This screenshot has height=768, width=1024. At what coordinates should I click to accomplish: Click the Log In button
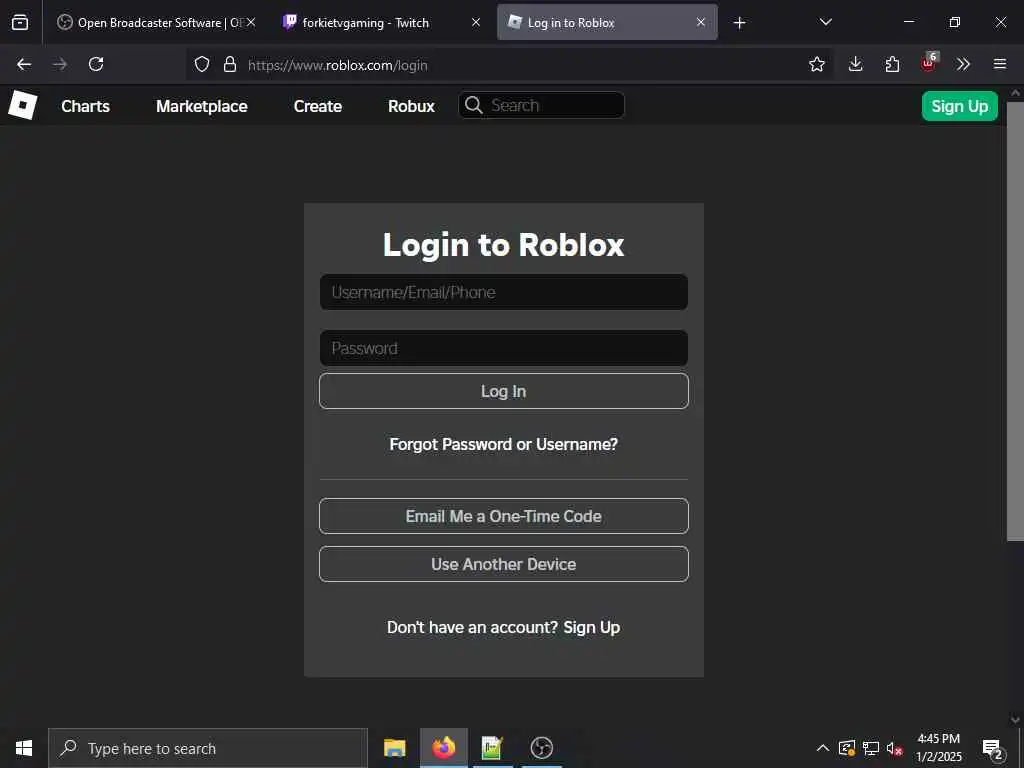(504, 391)
